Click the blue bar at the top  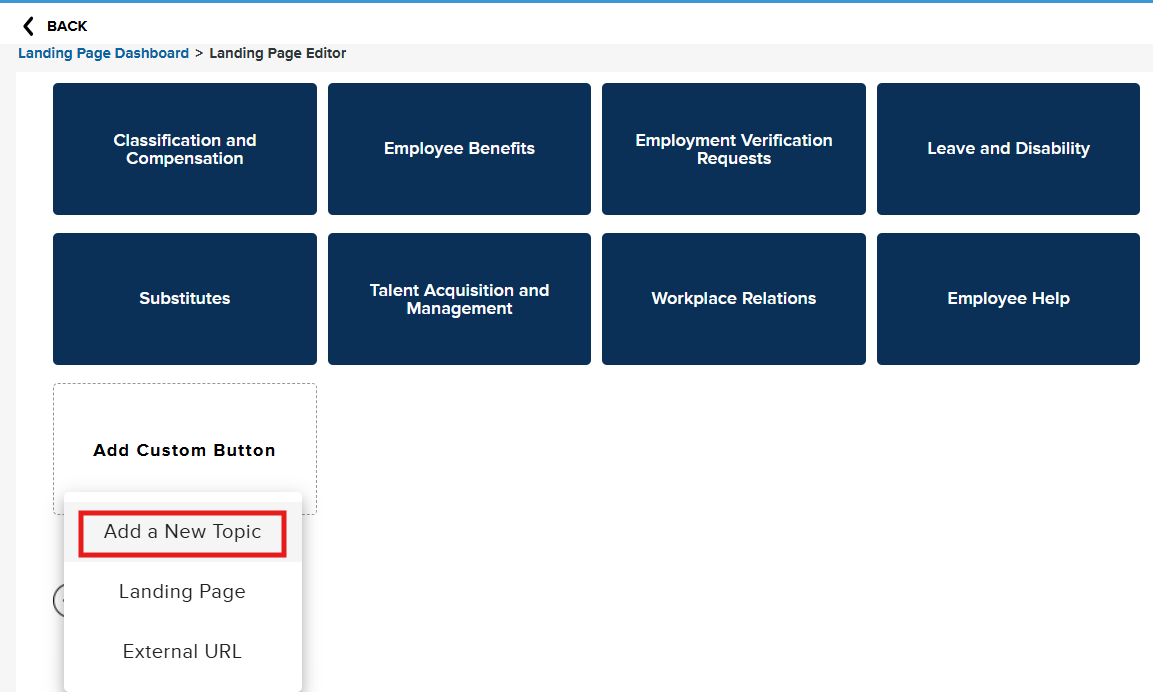tap(576, 3)
